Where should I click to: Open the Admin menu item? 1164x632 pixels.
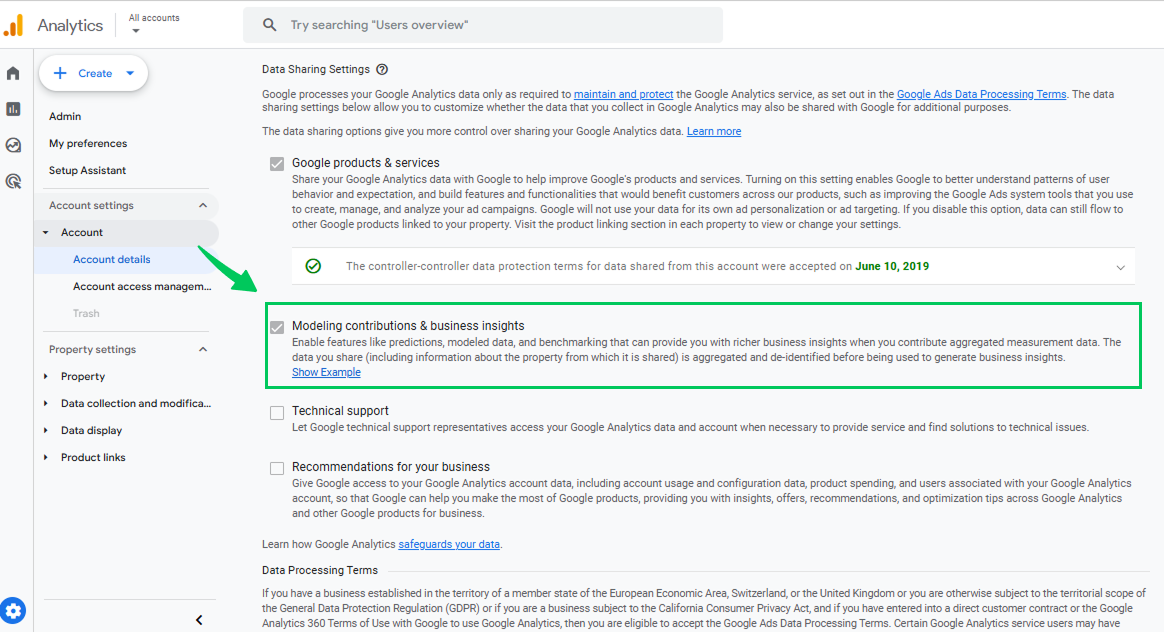tap(65, 116)
